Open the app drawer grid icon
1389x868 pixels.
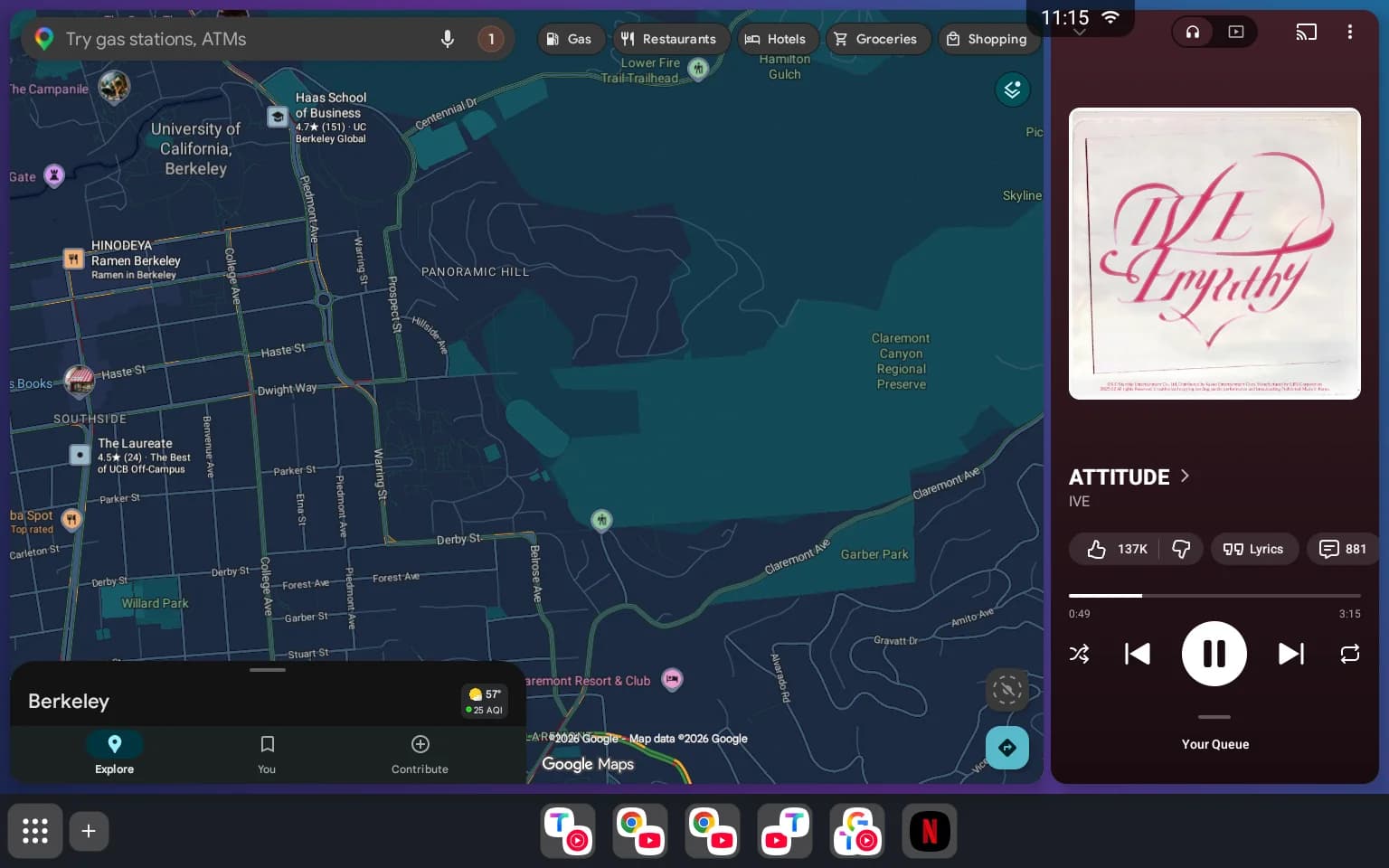[35, 831]
